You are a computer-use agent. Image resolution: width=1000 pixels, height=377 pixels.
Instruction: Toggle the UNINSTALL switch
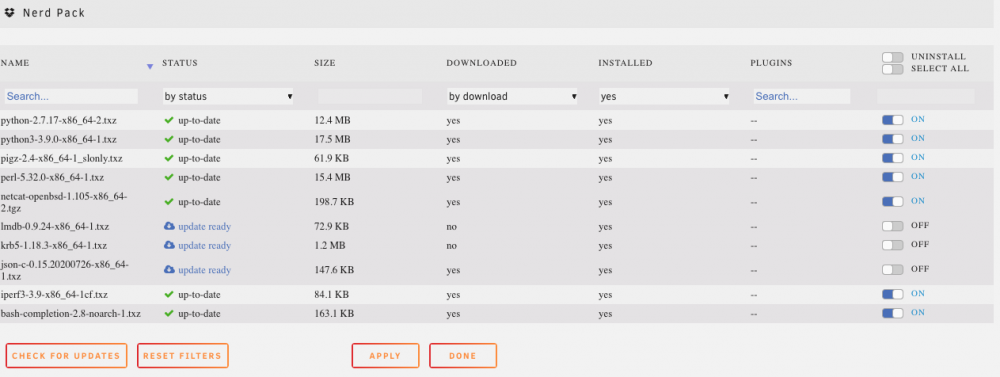tap(893, 57)
